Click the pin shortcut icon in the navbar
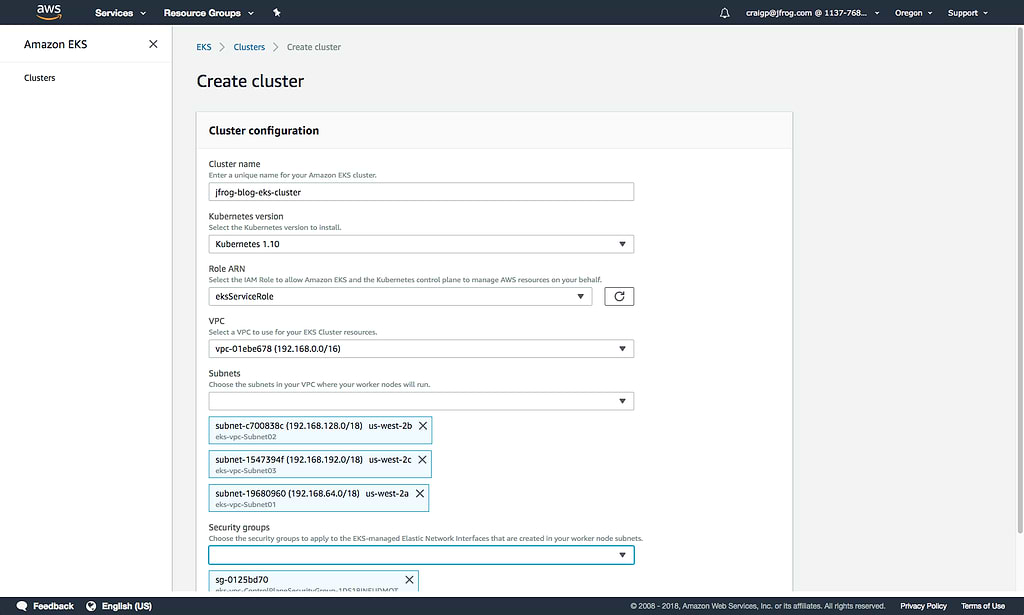This screenshot has width=1024, height=615. click(x=276, y=12)
